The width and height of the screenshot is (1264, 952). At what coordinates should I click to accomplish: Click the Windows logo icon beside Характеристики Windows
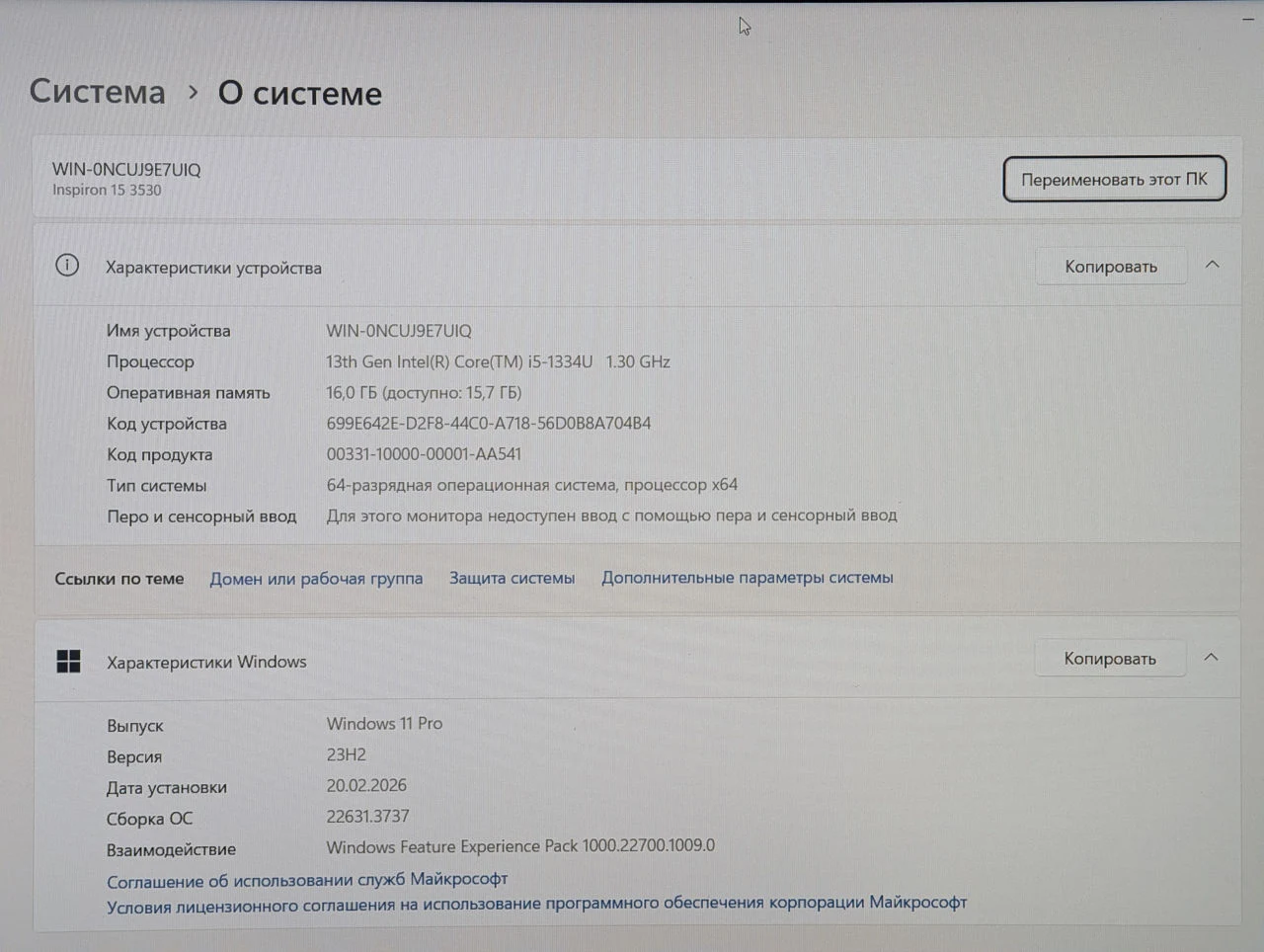tap(68, 661)
